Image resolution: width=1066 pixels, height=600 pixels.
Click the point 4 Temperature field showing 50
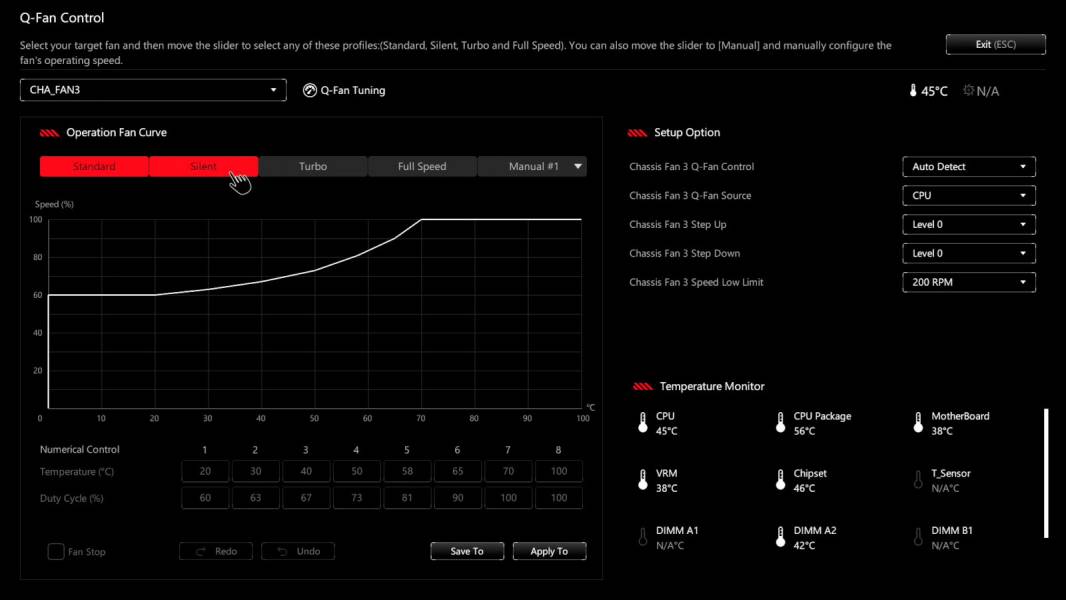357,471
